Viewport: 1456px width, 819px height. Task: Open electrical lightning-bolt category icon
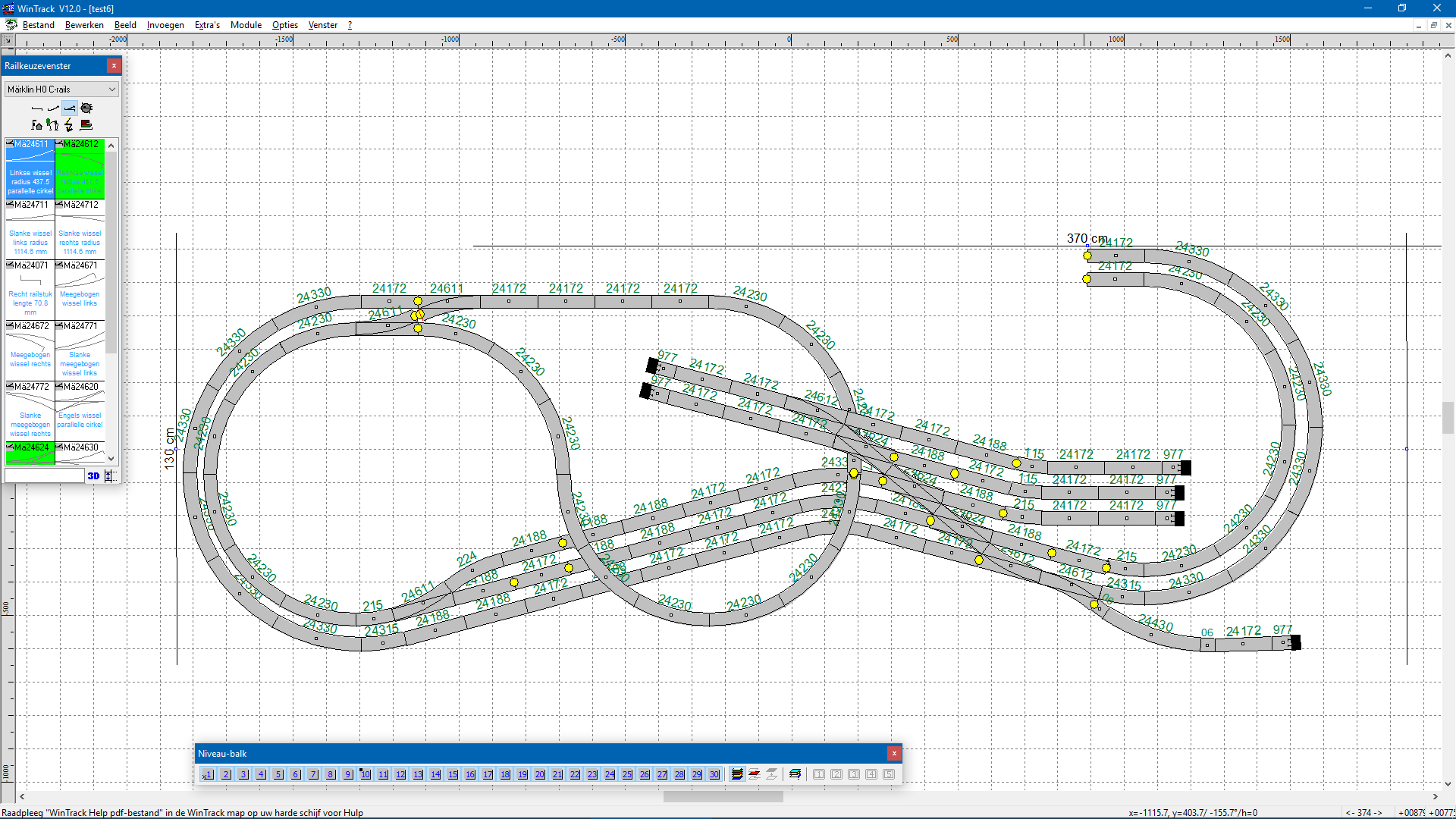70,125
